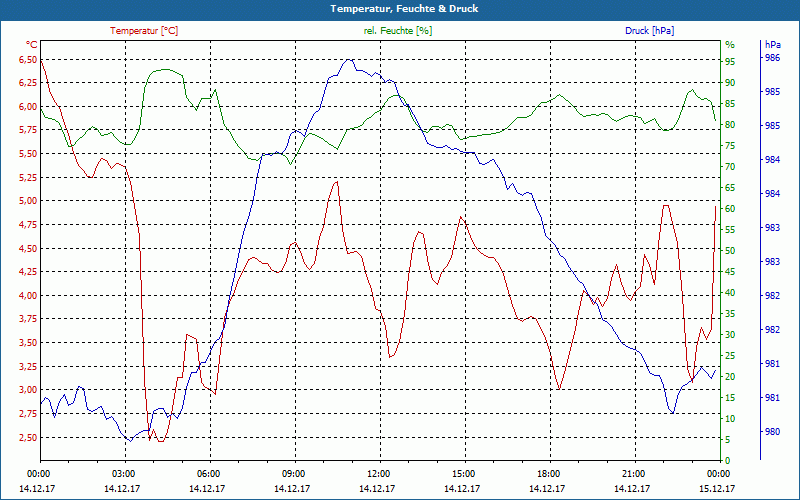
Task: Click the '60' humidity tick label
Action: [730, 209]
